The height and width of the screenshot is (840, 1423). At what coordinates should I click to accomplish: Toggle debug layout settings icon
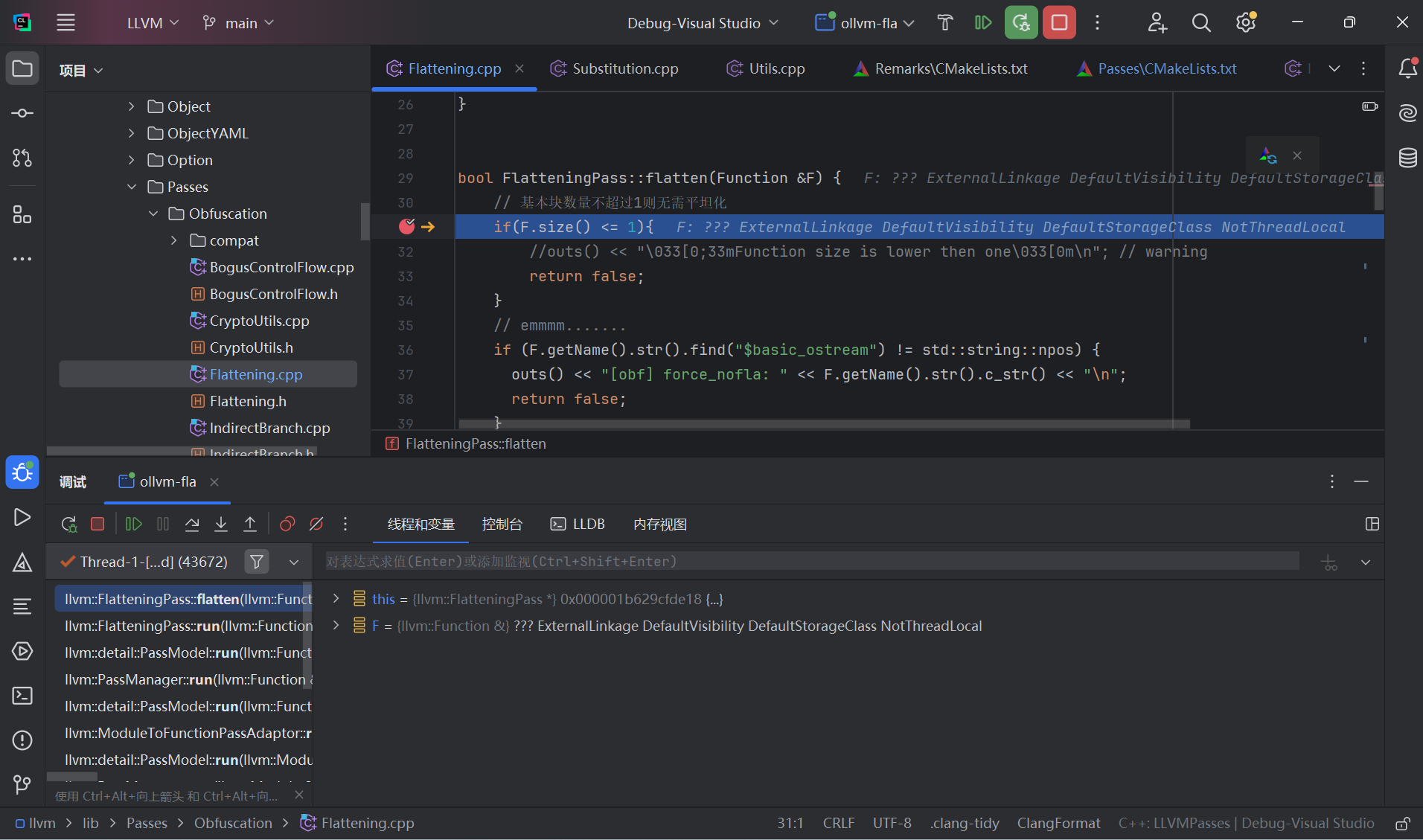click(x=1372, y=524)
